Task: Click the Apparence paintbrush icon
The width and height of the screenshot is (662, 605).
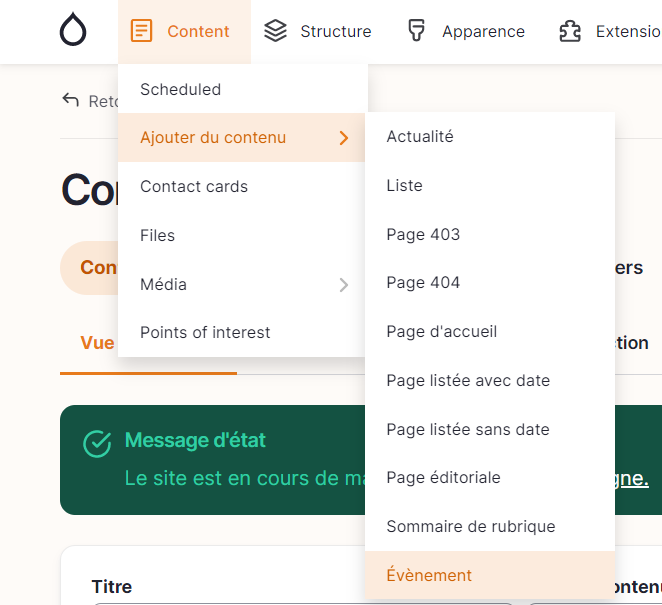Action: point(417,31)
